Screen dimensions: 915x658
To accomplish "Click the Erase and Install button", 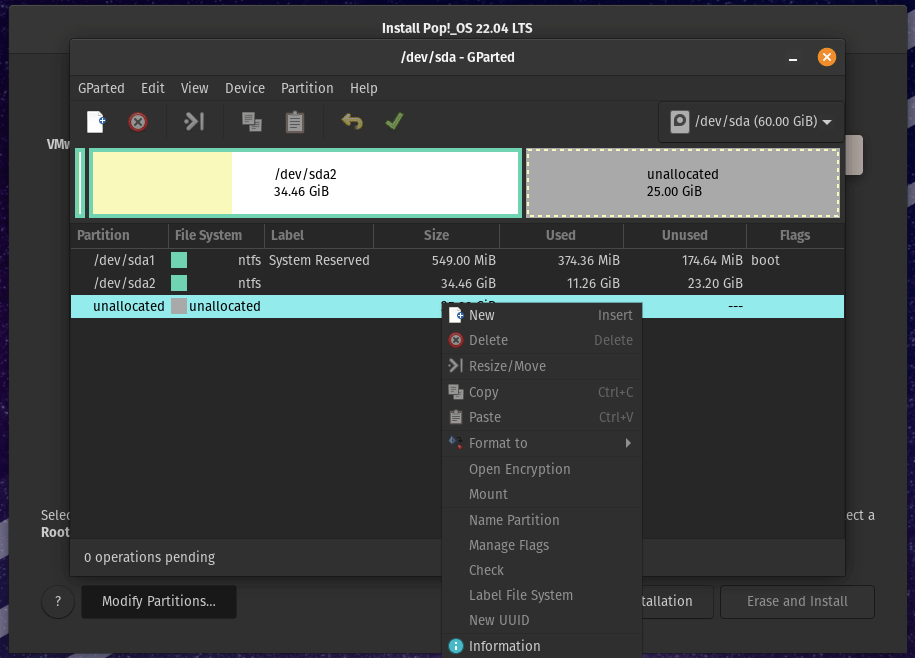I will (797, 602).
